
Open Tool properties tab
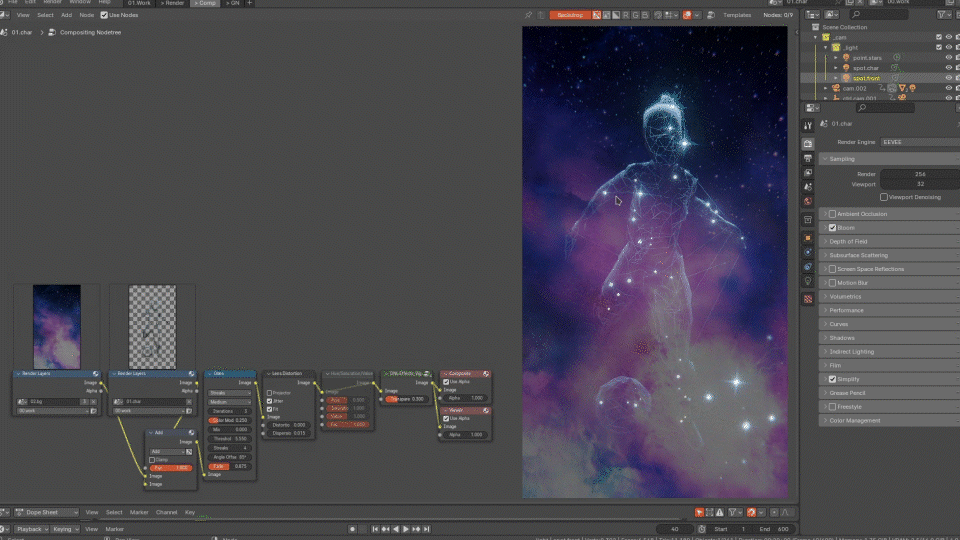(x=808, y=126)
